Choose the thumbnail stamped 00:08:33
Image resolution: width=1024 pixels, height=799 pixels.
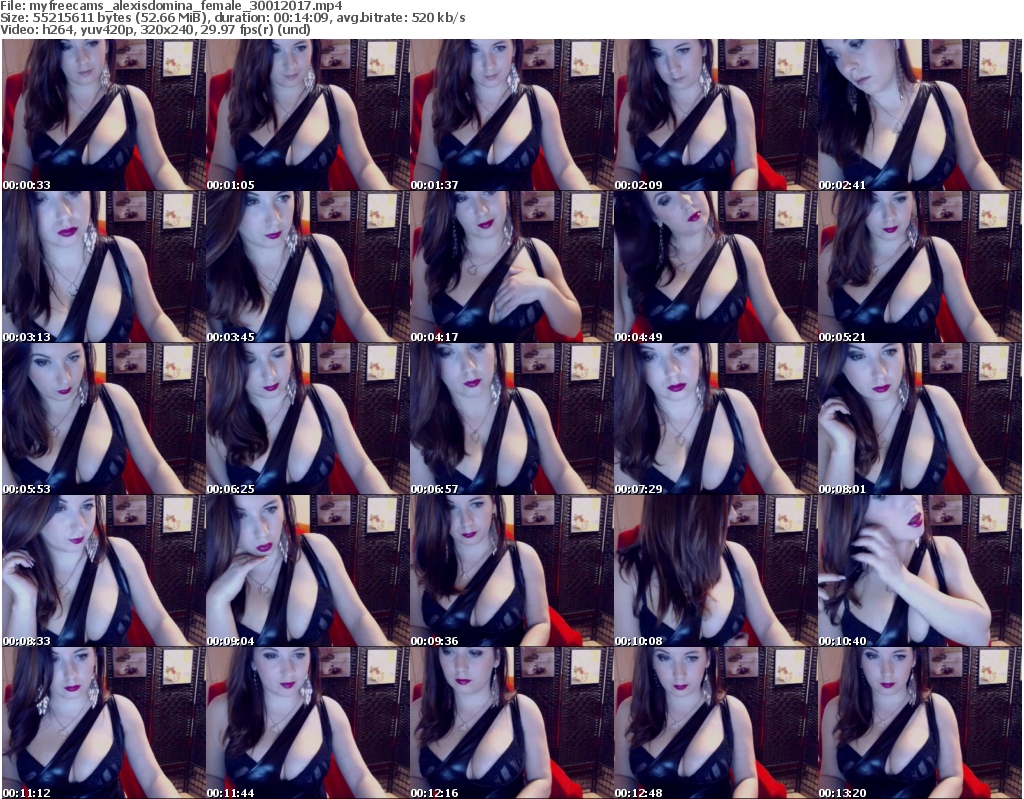point(104,571)
